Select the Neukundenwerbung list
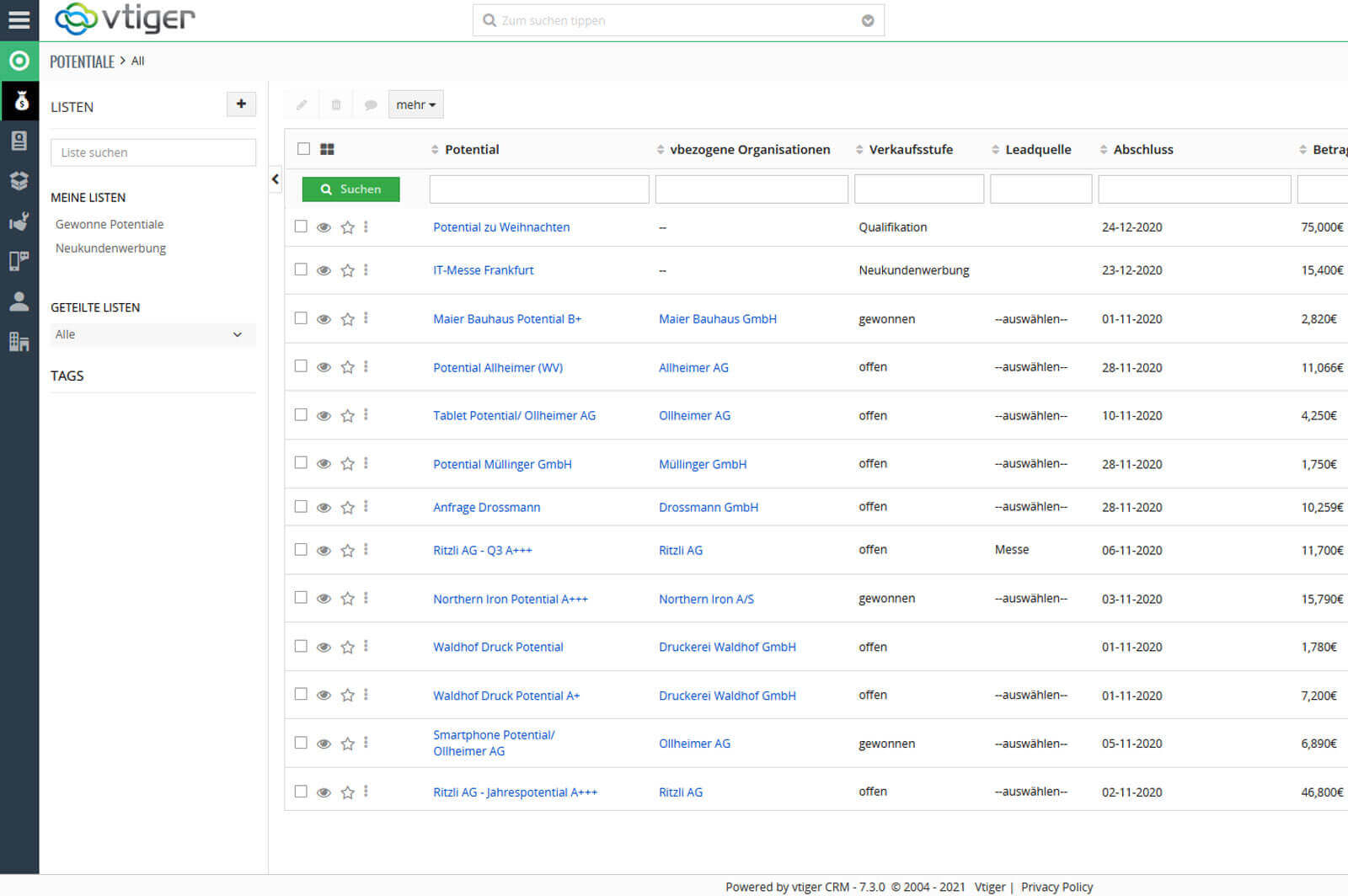 coord(110,248)
